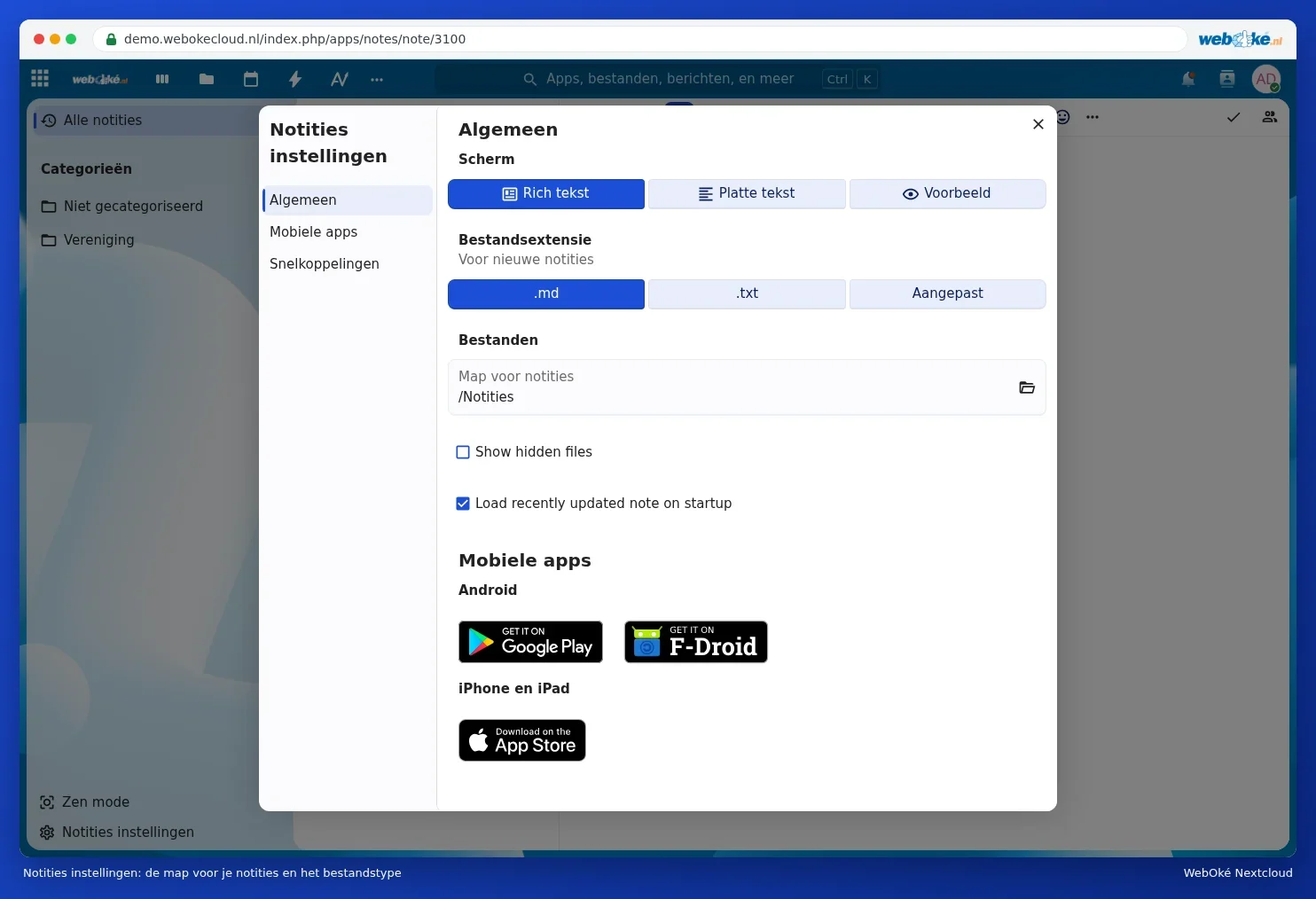Select Alle notities in the sidebar
The height and width of the screenshot is (899, 1316).
146,121
